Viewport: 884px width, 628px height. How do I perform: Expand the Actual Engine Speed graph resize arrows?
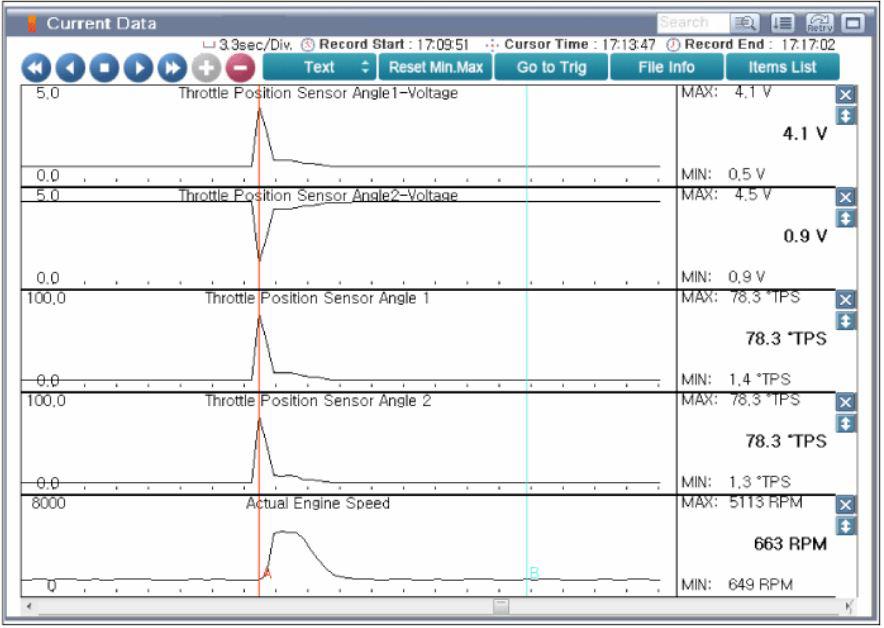(x=845, y=525)
